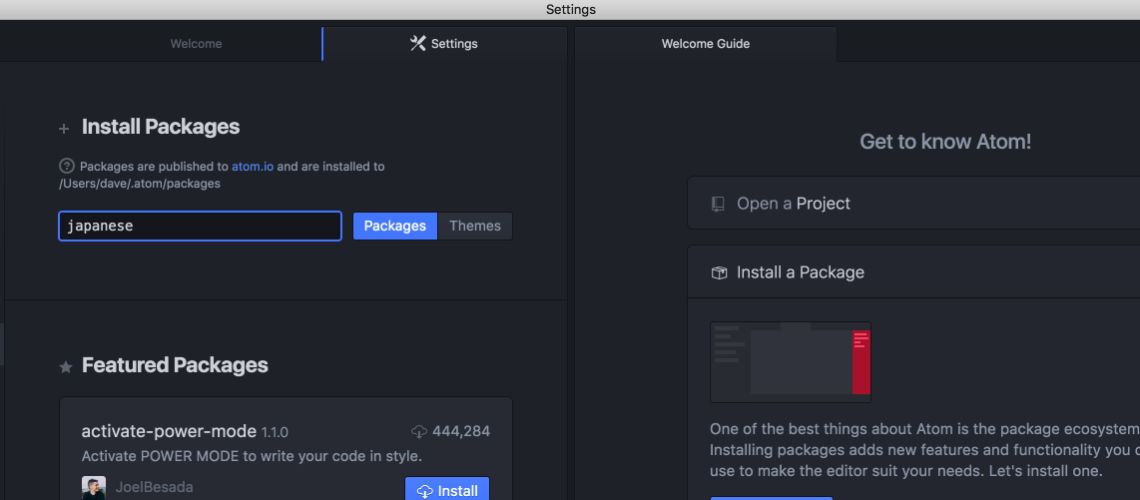Focus the package search field containing japanese

click(x=200, y=226)
